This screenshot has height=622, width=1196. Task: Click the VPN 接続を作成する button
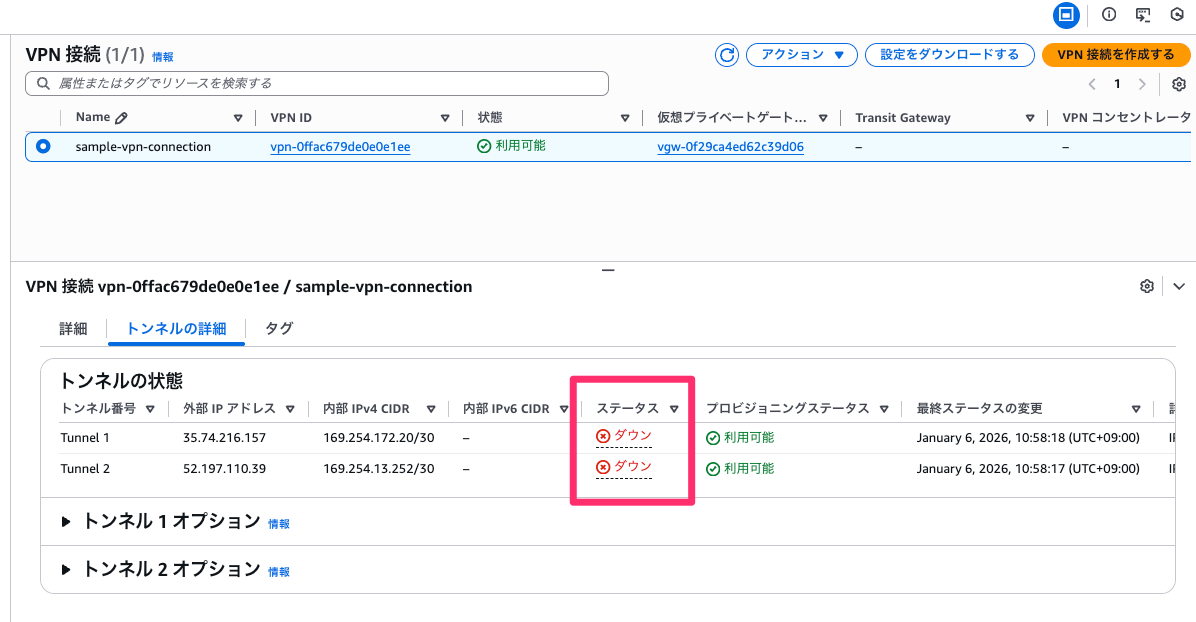1116,55
